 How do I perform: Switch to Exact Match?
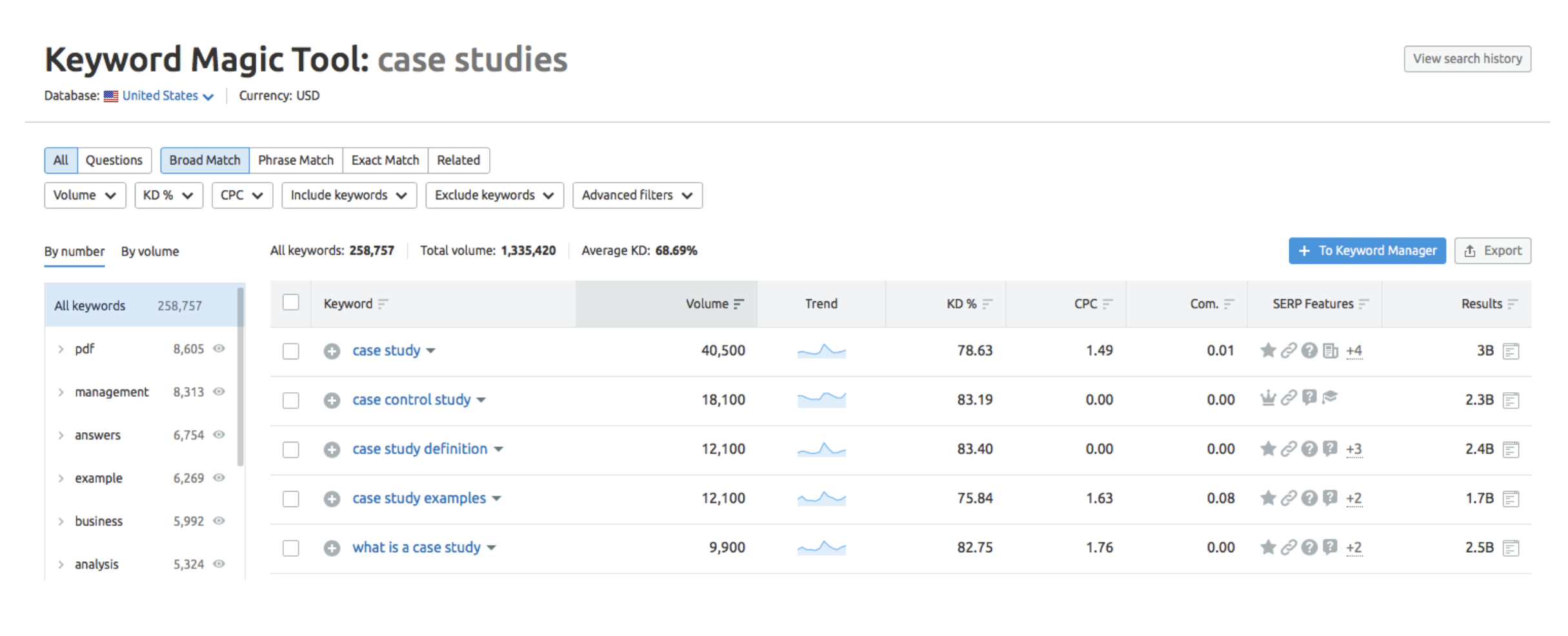coord(385,161)
